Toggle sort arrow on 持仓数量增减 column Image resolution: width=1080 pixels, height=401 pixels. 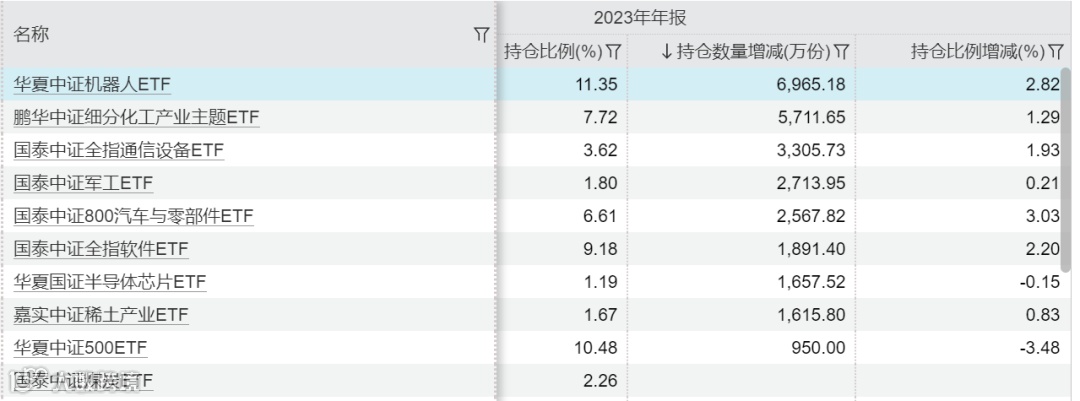[x=666, y=52]
